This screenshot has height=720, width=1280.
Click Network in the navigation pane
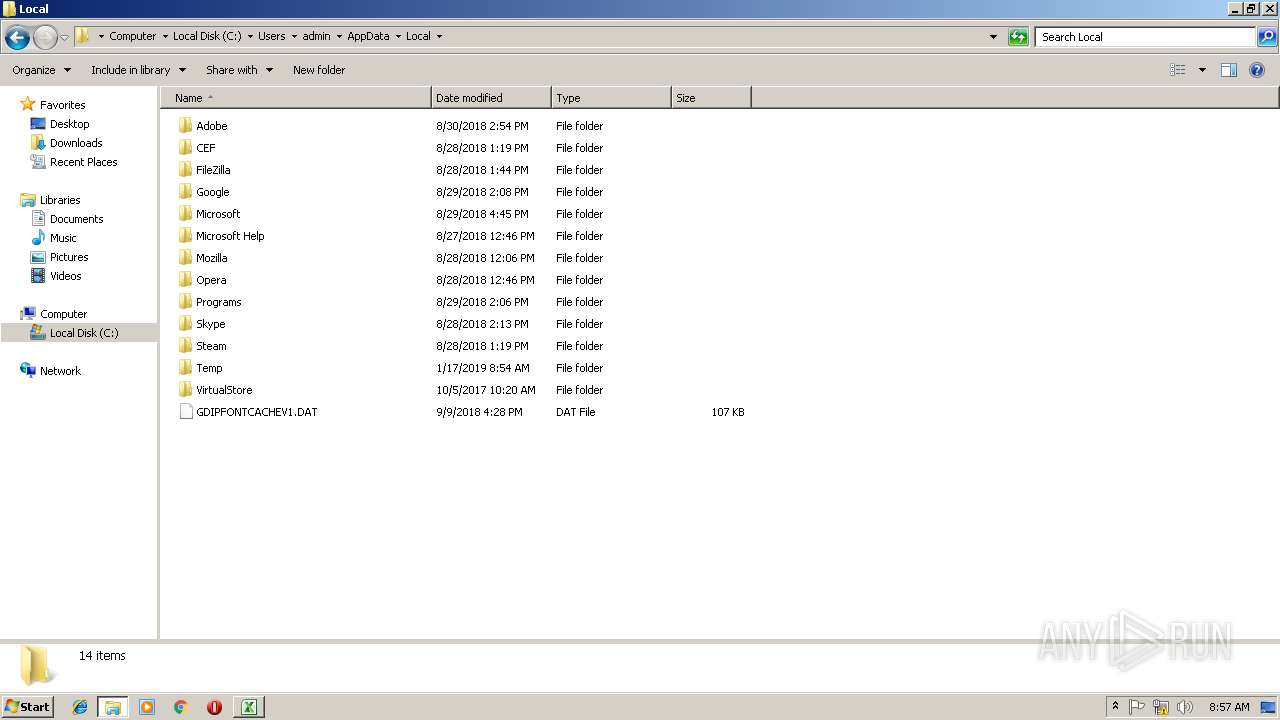click(60, 371)
